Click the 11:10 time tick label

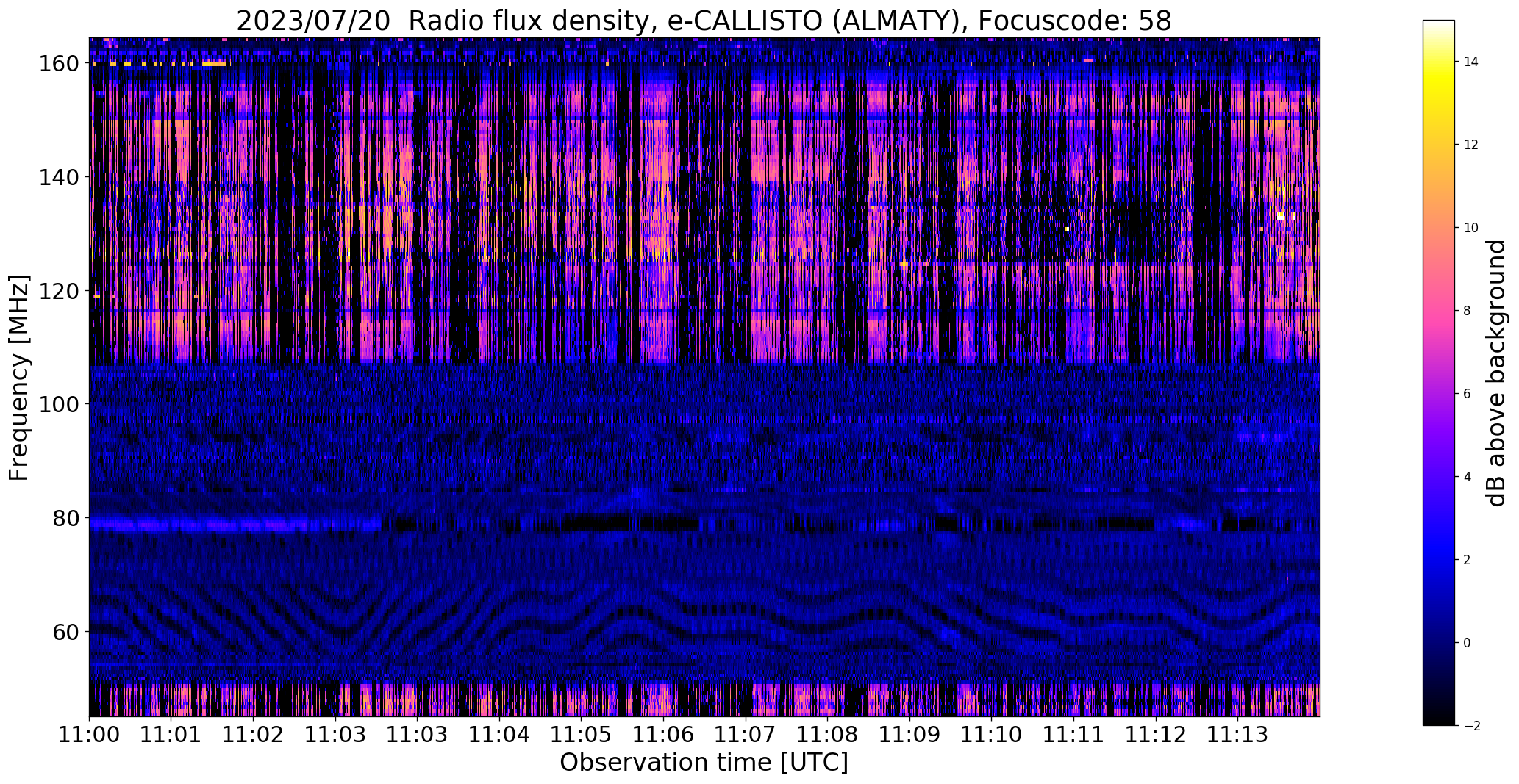click(x=992, y=735)
